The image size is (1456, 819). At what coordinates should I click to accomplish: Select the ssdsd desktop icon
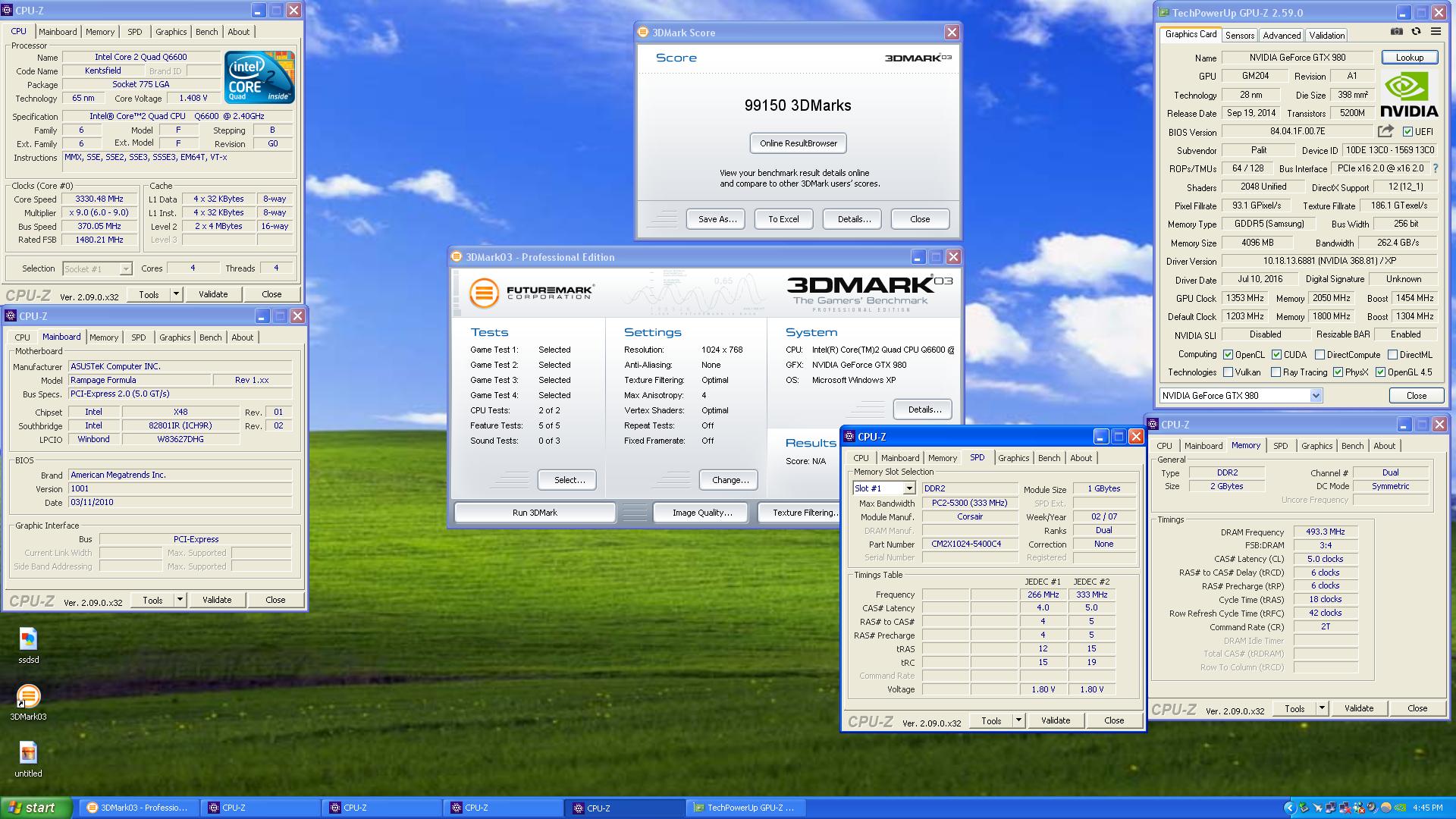(28, 646)
